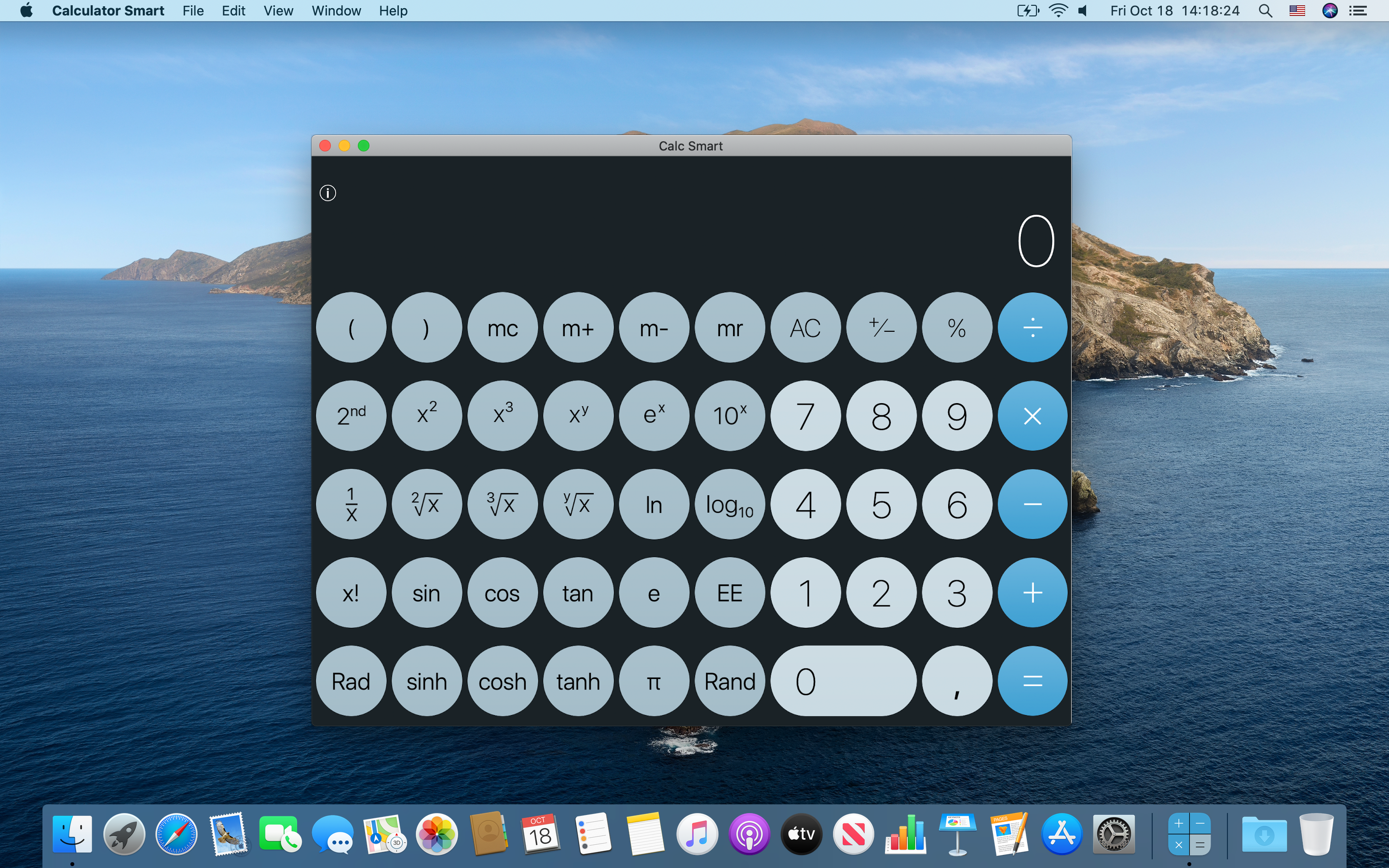
Task: Subtract from memory with m- key
Action: [654, 328]
